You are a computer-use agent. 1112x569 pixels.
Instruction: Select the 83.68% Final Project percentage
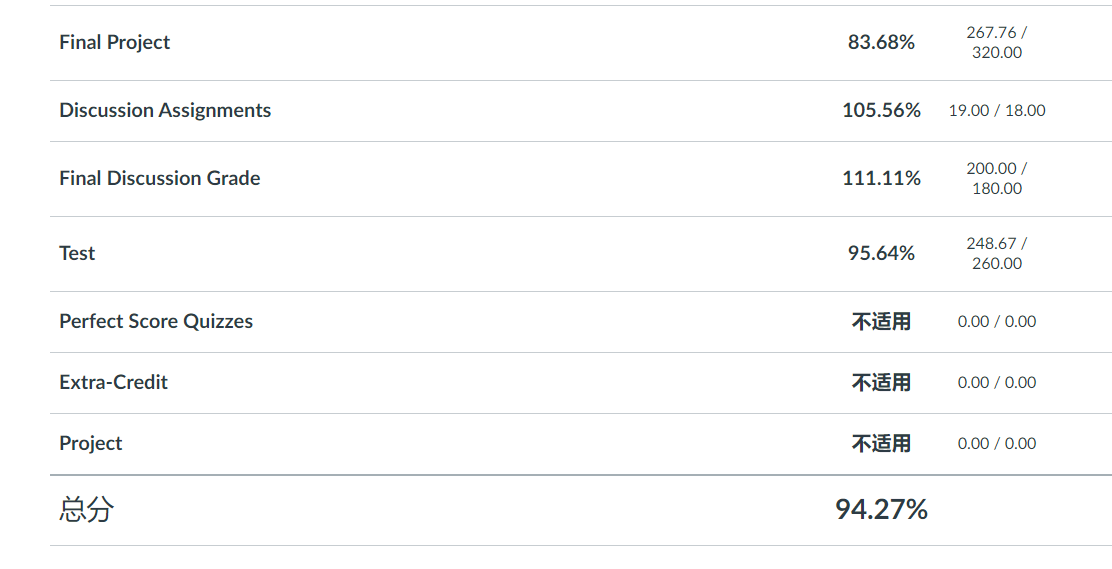881,42
